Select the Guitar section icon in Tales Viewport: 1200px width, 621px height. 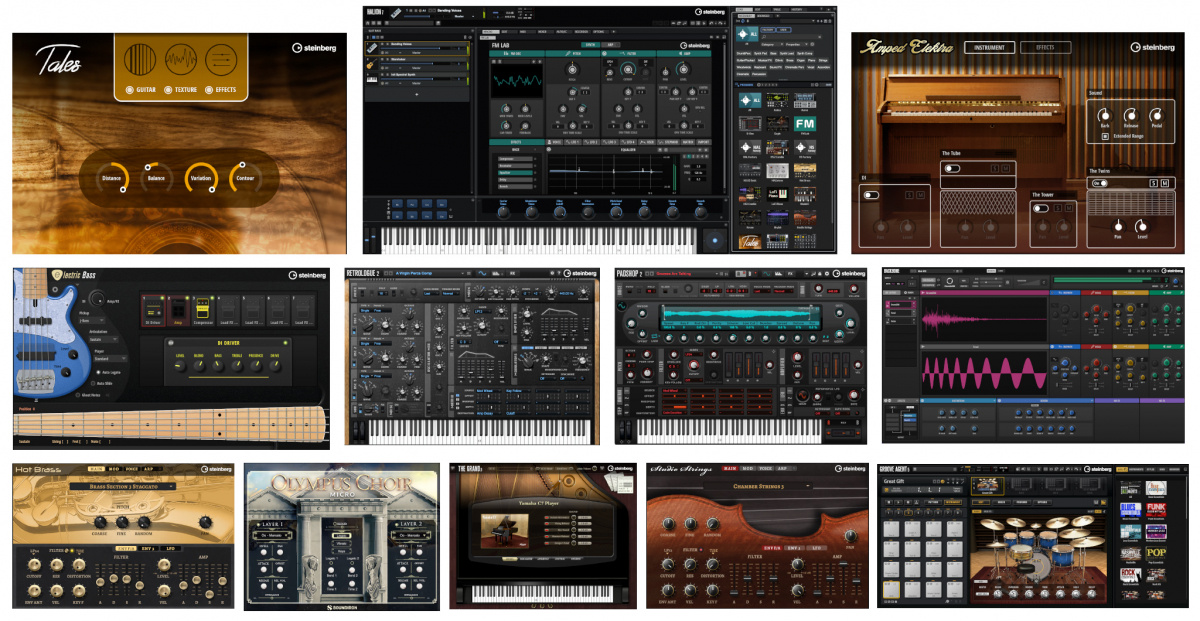(140, 58)
